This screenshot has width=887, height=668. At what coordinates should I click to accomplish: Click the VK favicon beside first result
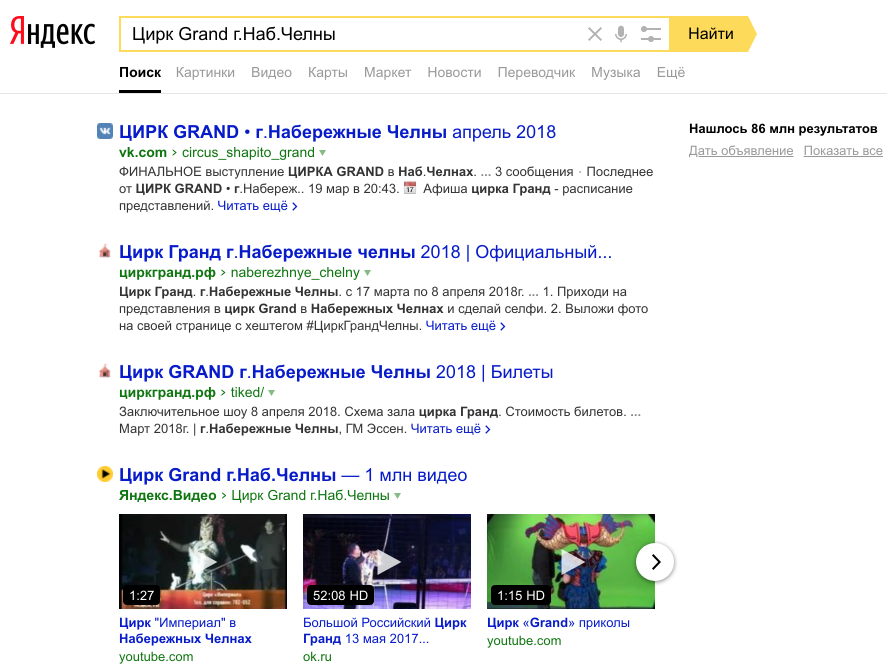point(104,132)
